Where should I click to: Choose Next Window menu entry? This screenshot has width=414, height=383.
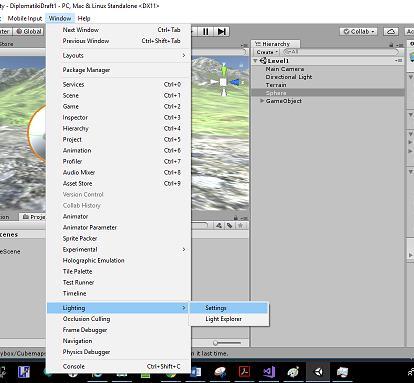coord(119,30)
